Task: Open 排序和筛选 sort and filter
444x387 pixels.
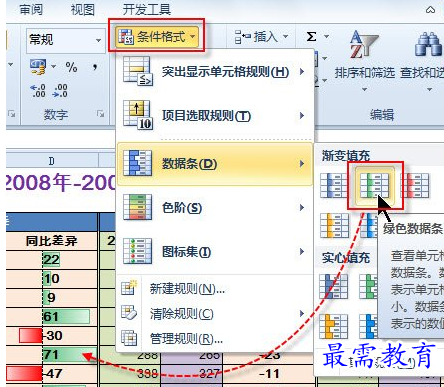Action: 364,62
